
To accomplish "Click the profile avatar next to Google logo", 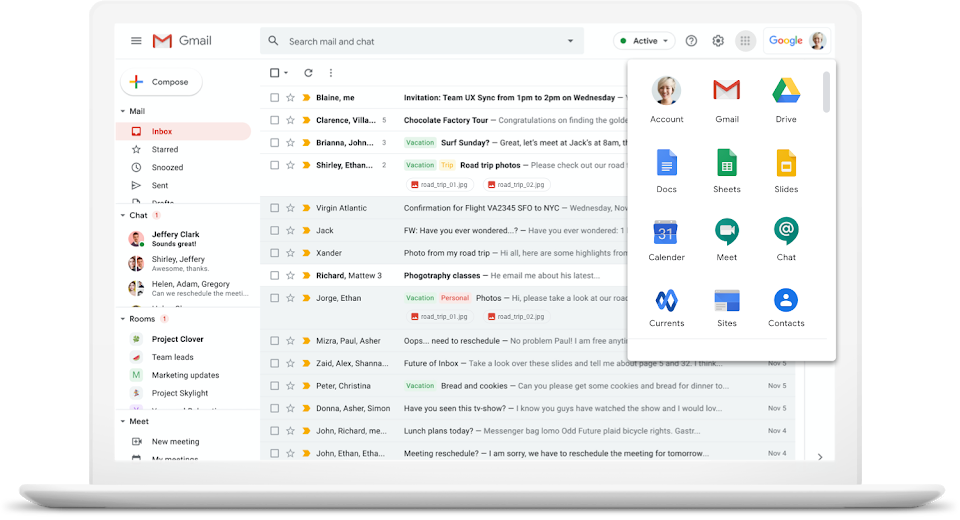I will click(x=817, y=41).
